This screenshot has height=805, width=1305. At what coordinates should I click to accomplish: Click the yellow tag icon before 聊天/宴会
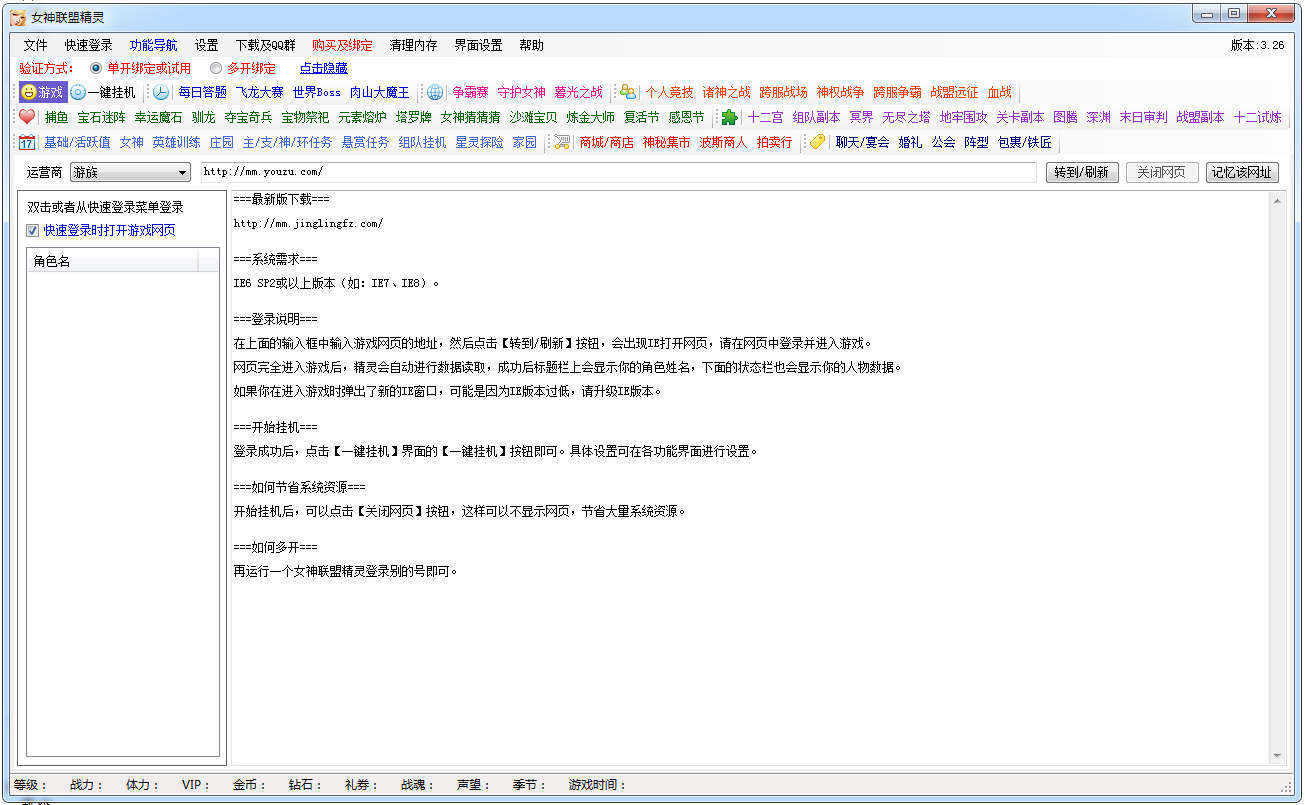pyautogui.click(x=818, y=142)
